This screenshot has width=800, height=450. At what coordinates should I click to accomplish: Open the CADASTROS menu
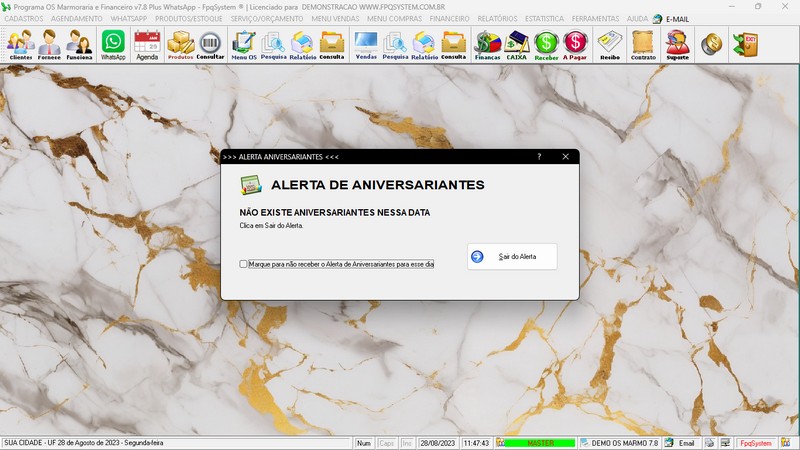click(23, 19)
